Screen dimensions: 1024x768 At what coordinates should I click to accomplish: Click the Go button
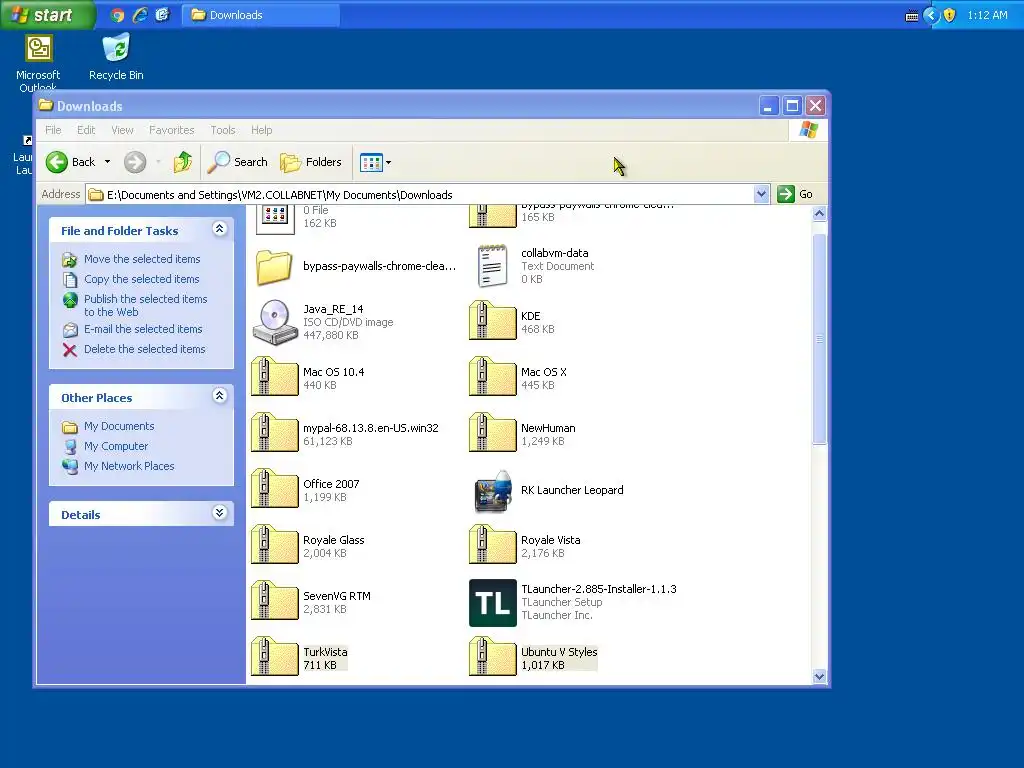coord(795,194)
